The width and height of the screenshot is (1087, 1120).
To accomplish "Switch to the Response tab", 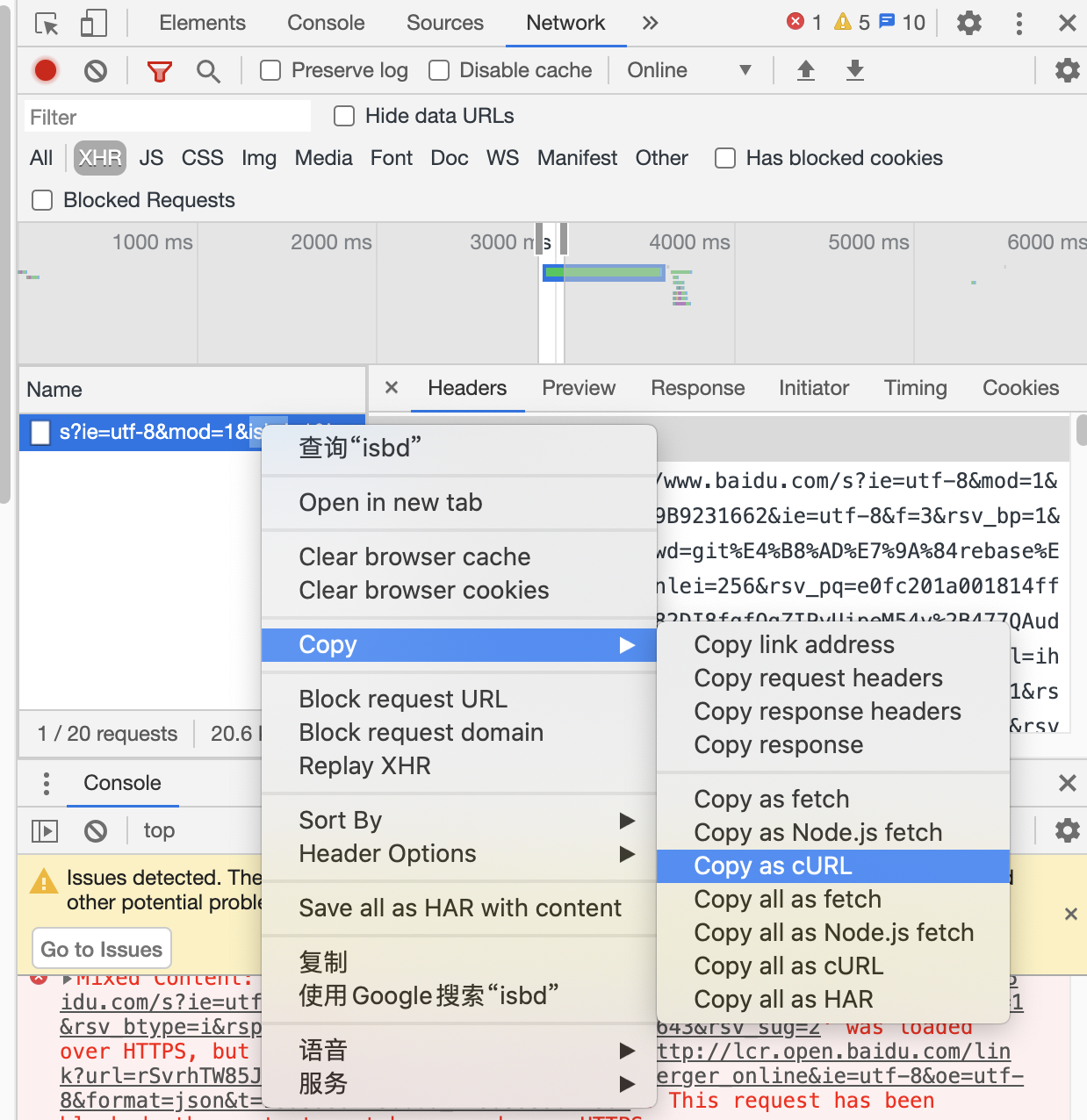I will [697, 388].
